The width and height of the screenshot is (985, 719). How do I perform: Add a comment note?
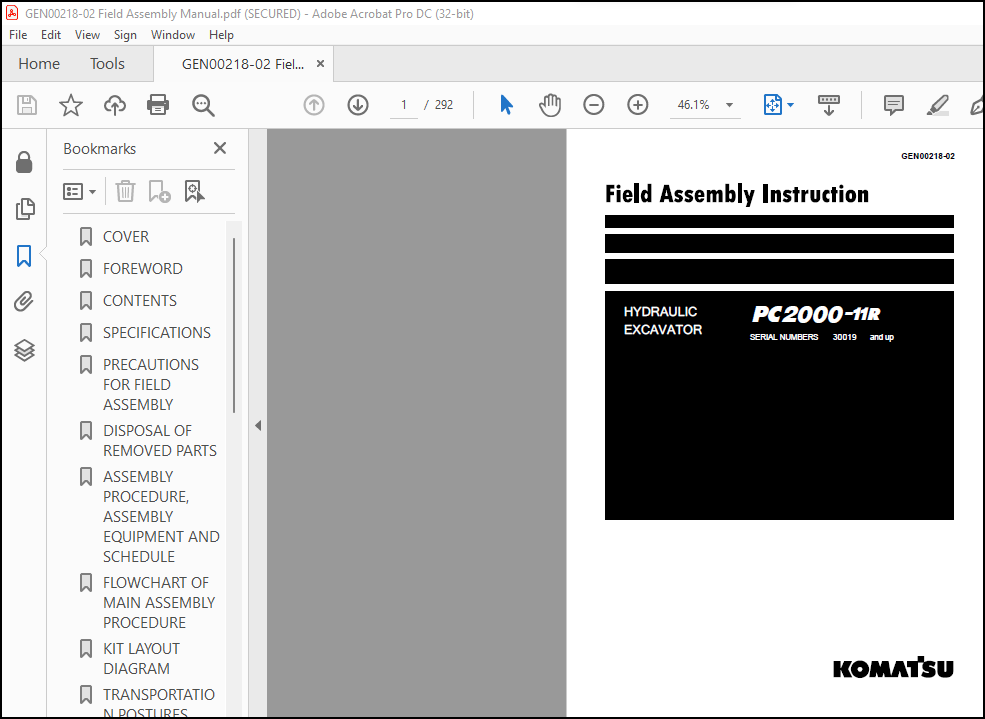(x=893, y=105)
